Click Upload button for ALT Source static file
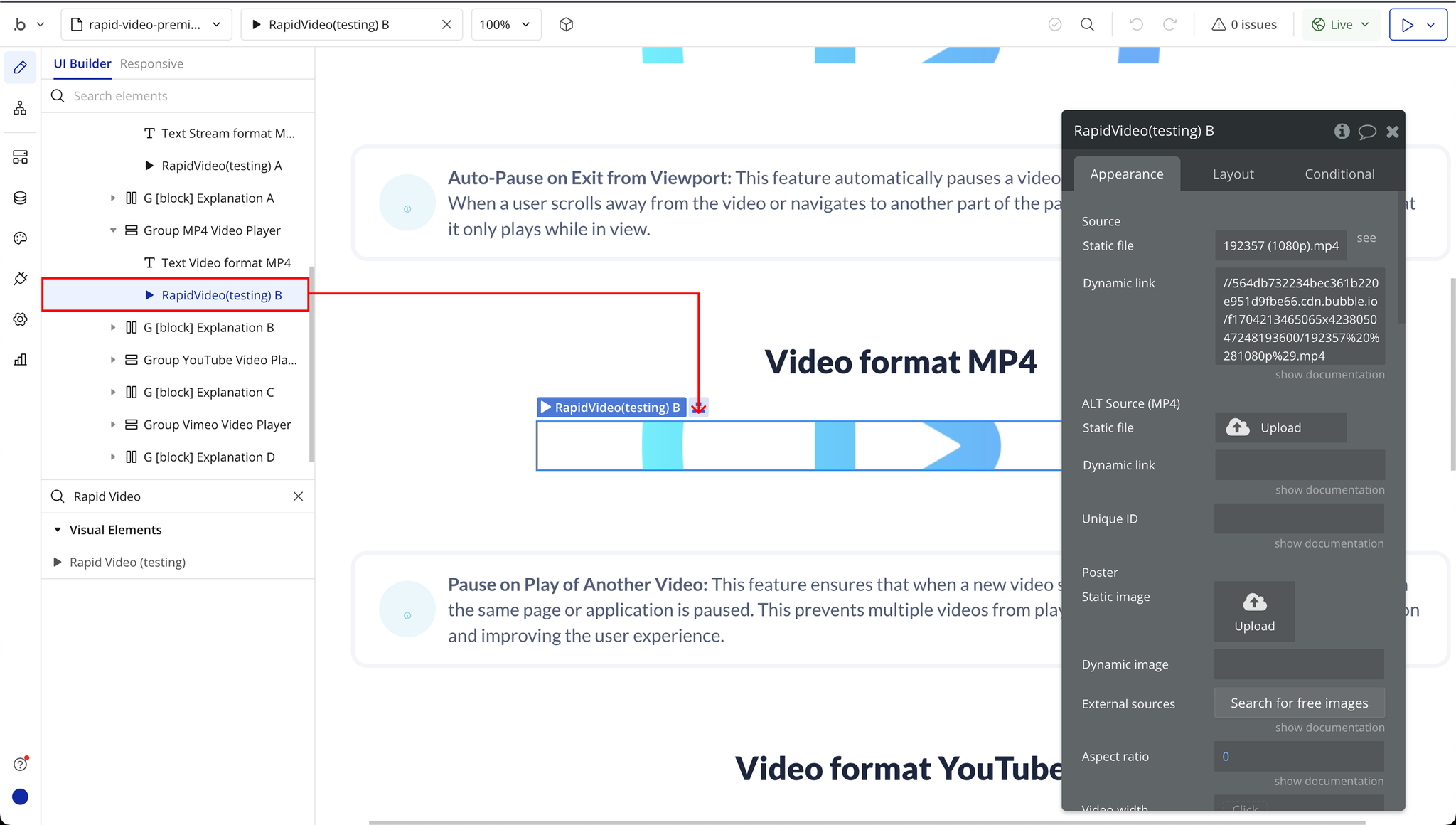Viewport: 1456px width, 825px height. [x=1280, y=427]
